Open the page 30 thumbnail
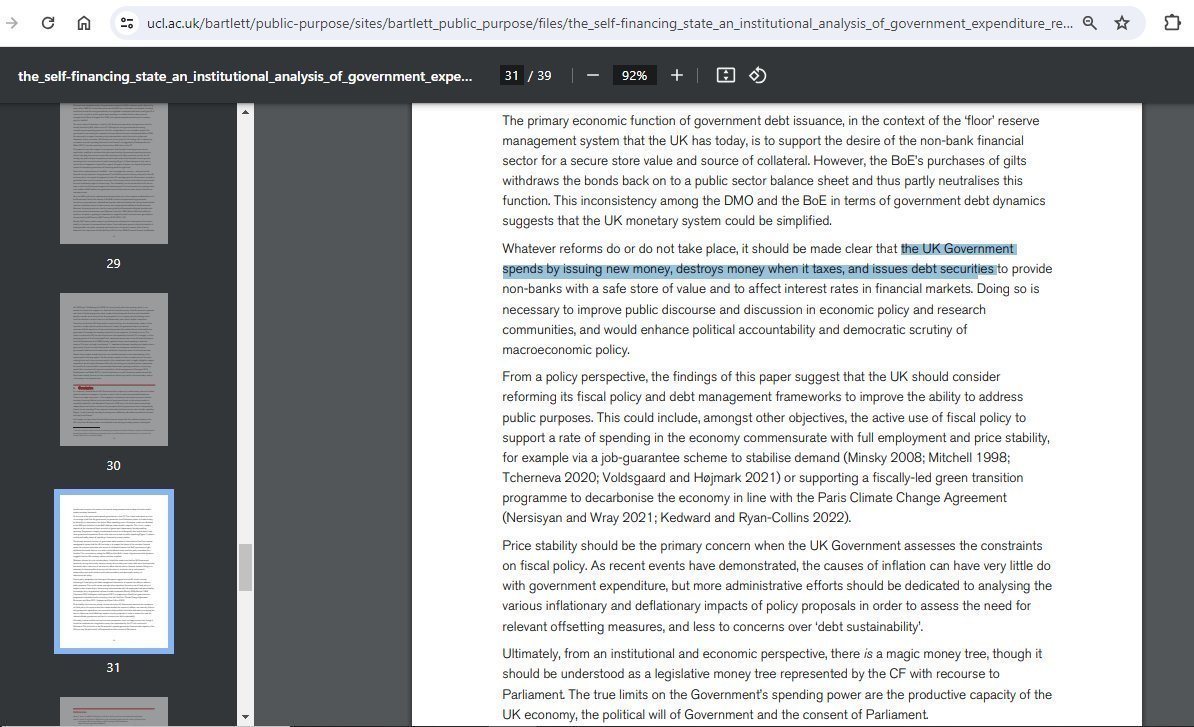This screenshot has width=1194, height=727. pyautogui.click(x=113, y=369)
